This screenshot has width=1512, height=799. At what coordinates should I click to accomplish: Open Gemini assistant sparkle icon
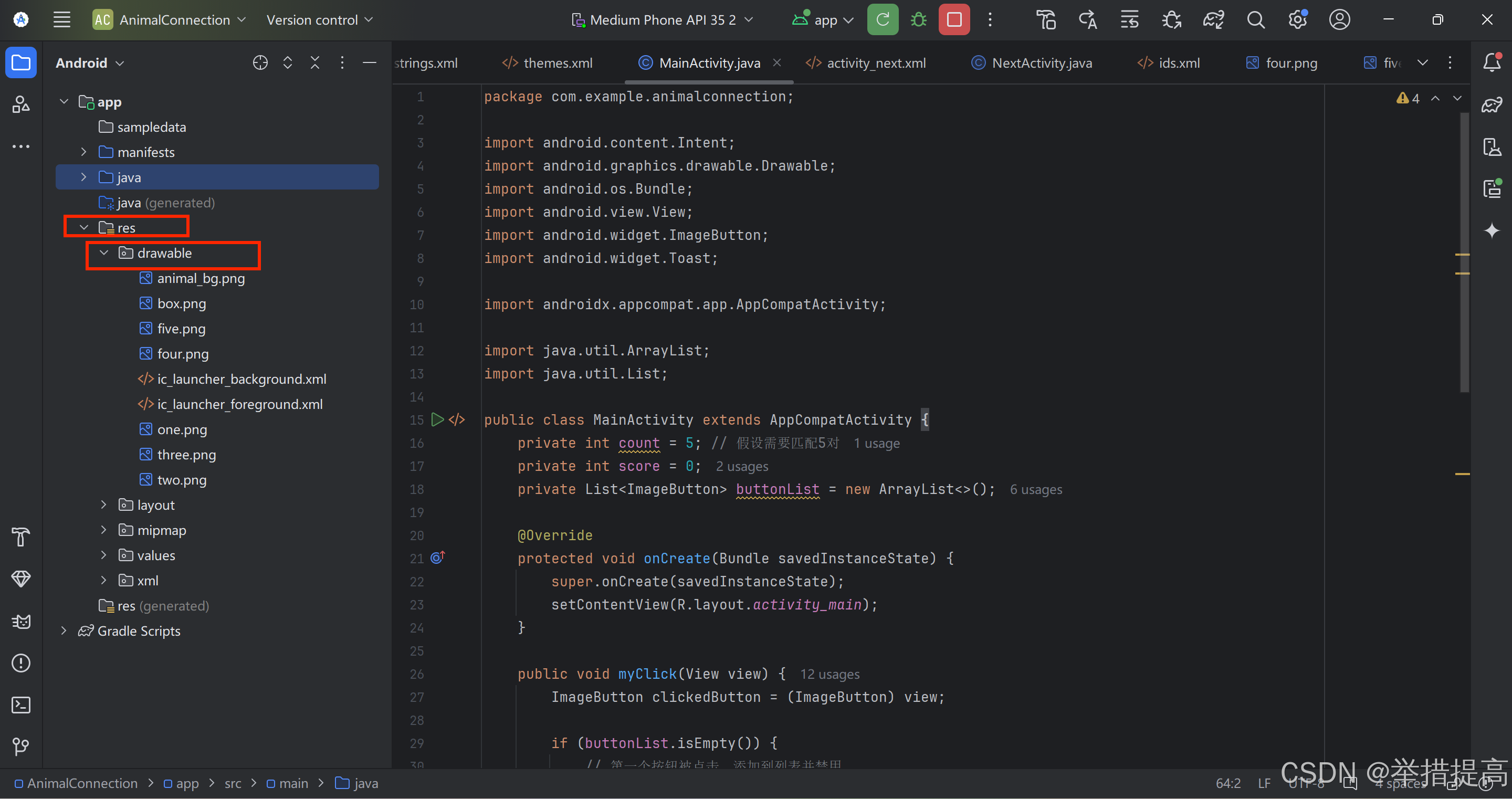(x=1492, y=230)
